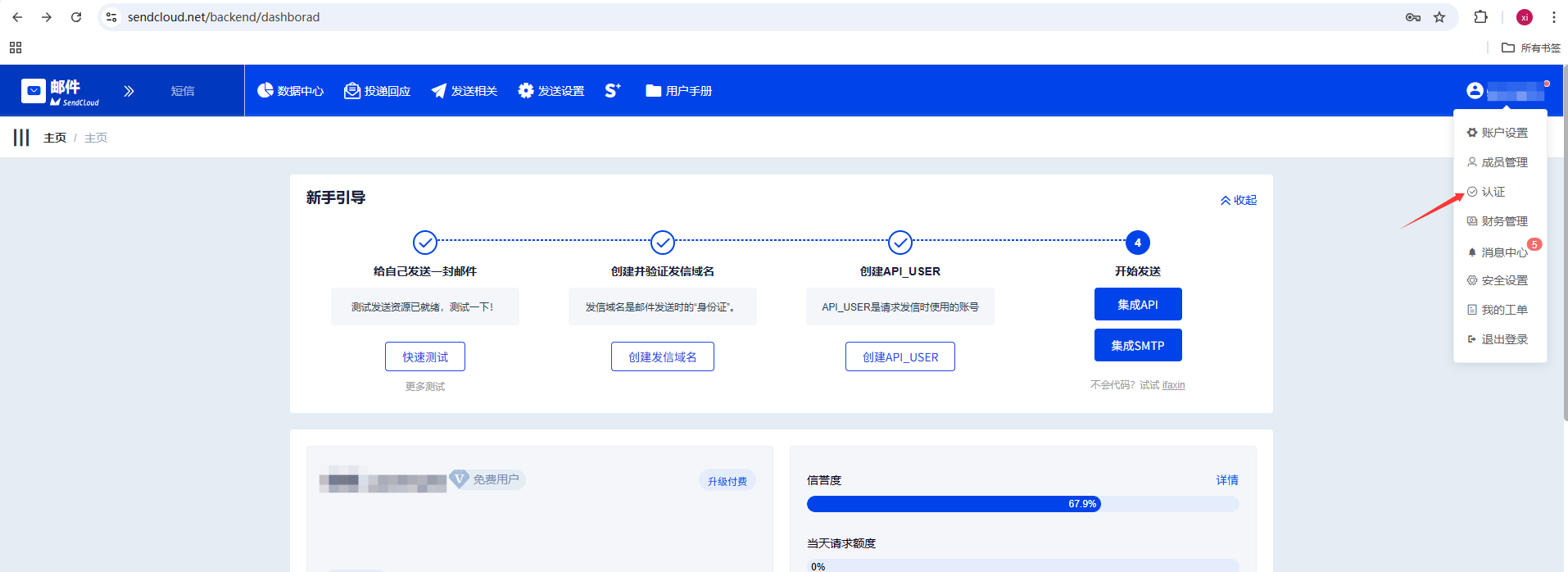Click the 快速测试 button

(425, 356)
